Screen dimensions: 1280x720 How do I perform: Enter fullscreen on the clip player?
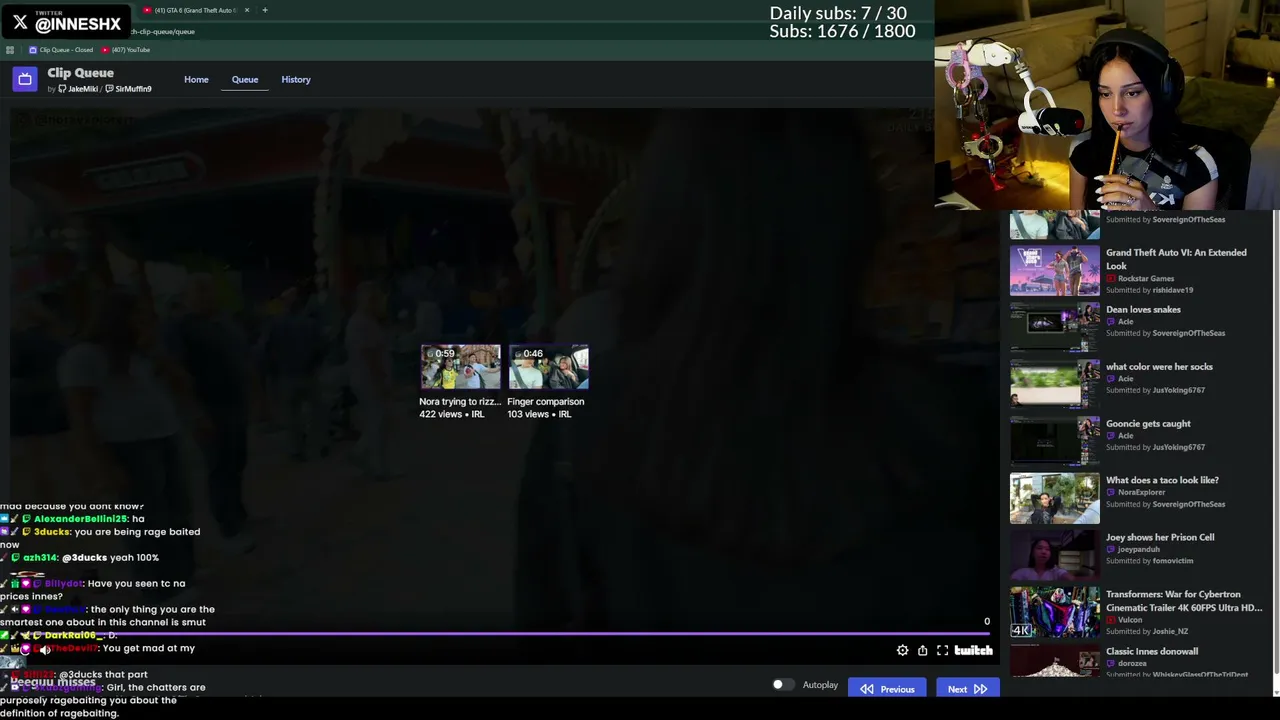(x=942, y=651)
